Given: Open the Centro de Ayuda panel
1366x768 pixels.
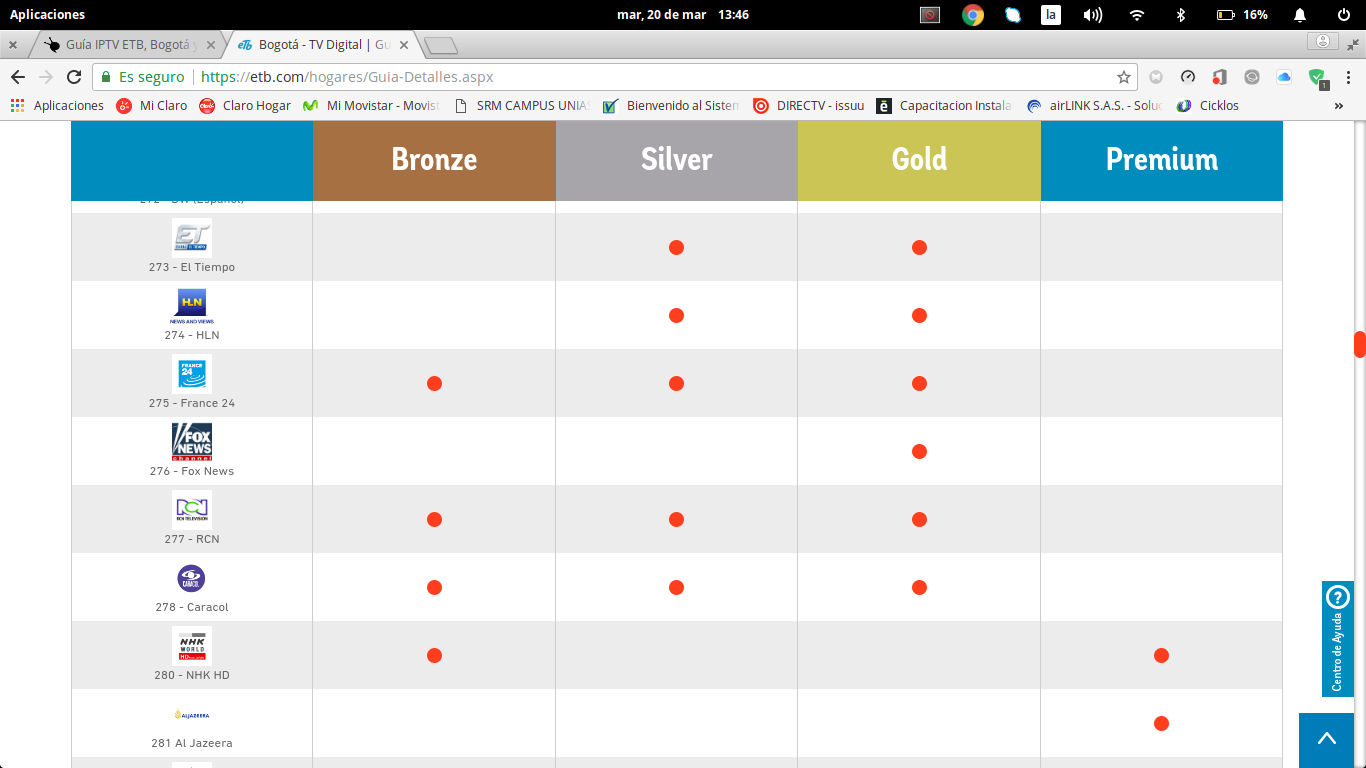Looking at the screenshot, I should click(1337, 638).
